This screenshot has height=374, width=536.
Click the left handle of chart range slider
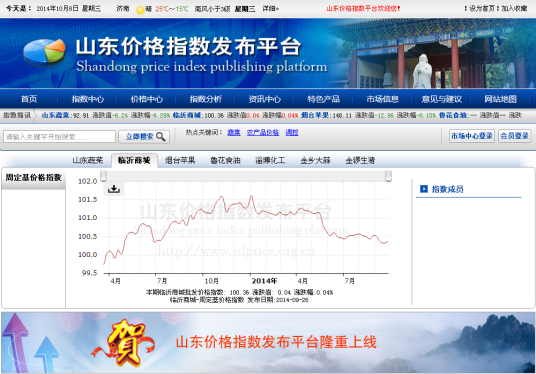click(104, 176)
